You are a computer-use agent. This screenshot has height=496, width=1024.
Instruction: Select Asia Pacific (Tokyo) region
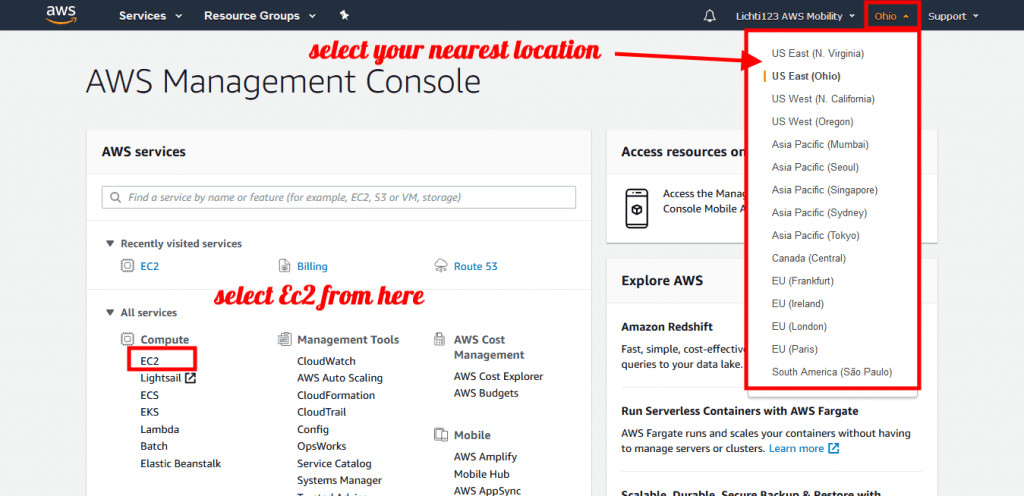click(x=816, y=235)
